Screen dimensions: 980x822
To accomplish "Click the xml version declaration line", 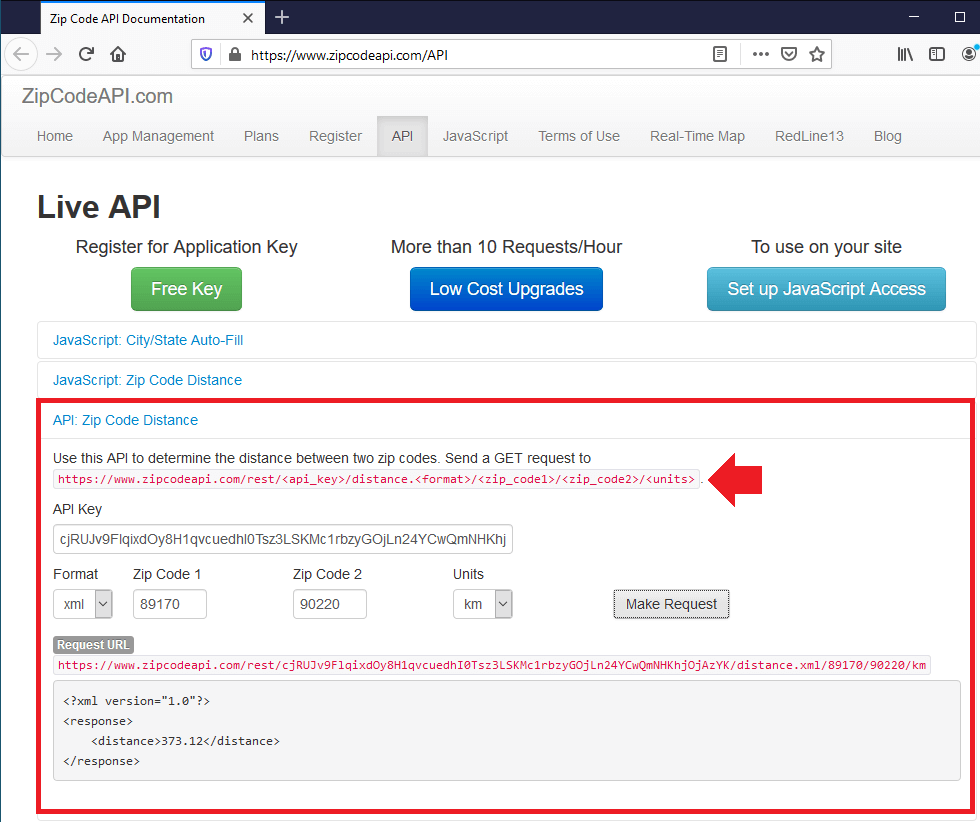I will [x=136, y=701].
